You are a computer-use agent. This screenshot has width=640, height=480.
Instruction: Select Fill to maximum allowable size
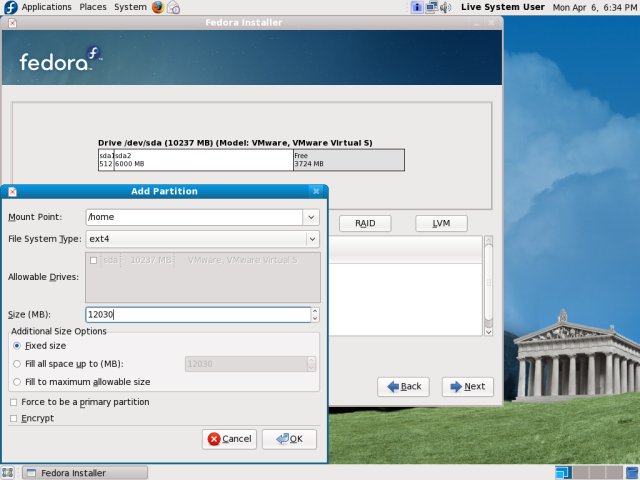[x=17, y=382]
